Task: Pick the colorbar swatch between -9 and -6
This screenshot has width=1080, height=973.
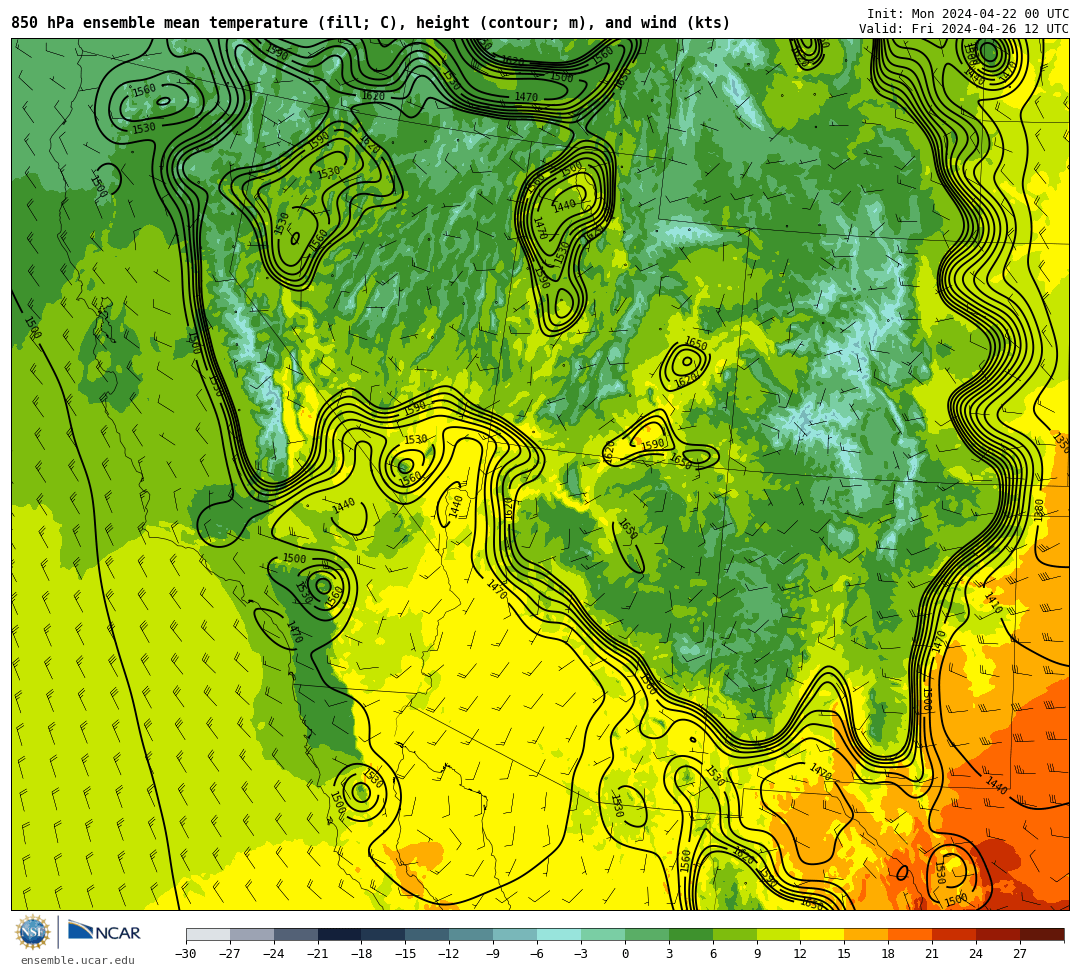Action: (x=515, y=934)
